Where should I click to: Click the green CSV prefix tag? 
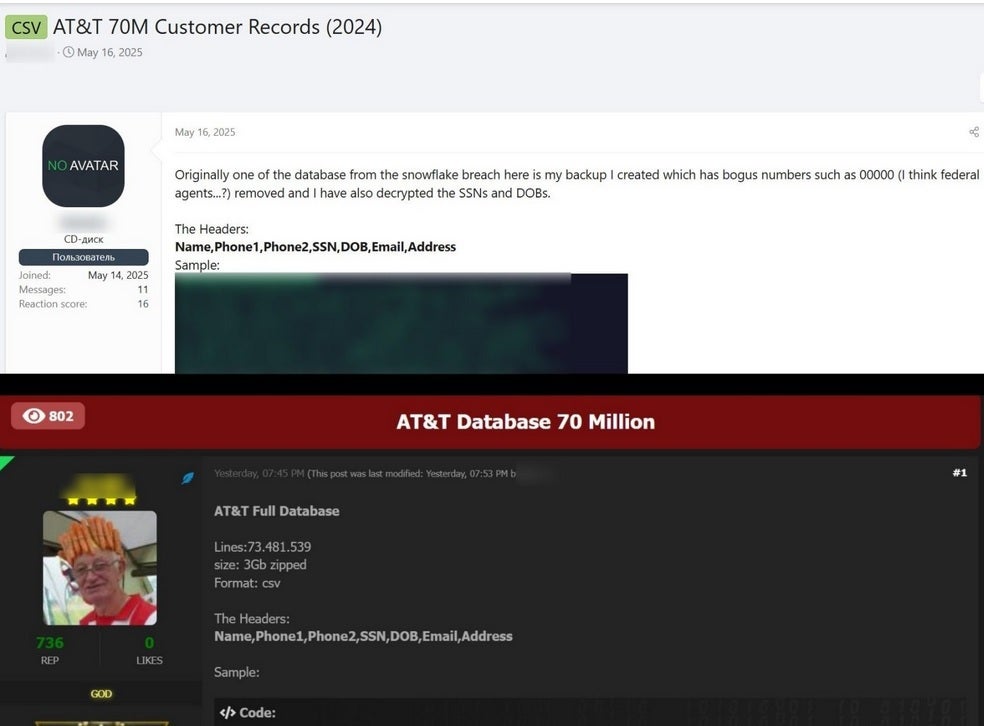[26, 27]
